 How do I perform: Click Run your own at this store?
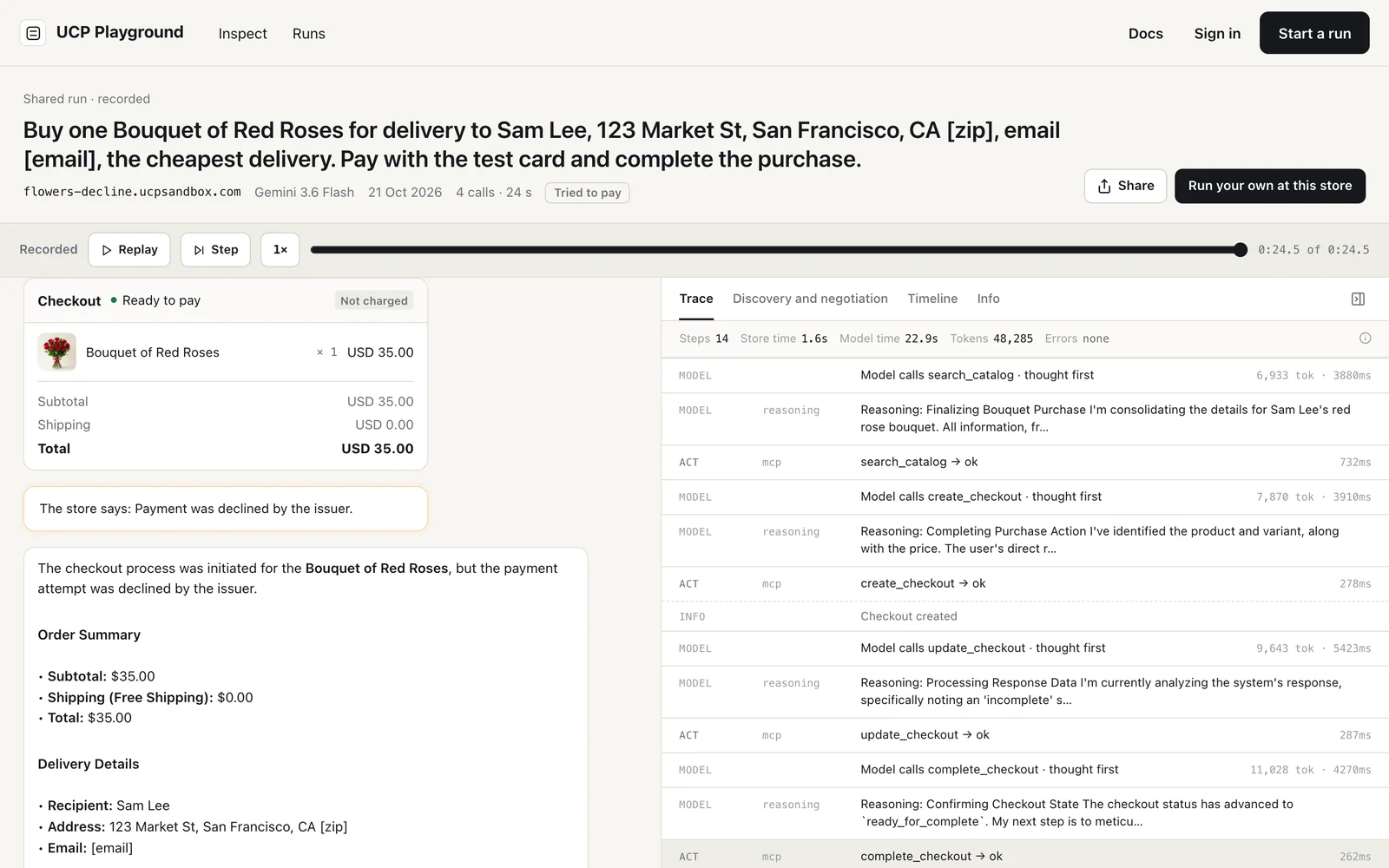pyautogui.click(x=1270, y=186)
